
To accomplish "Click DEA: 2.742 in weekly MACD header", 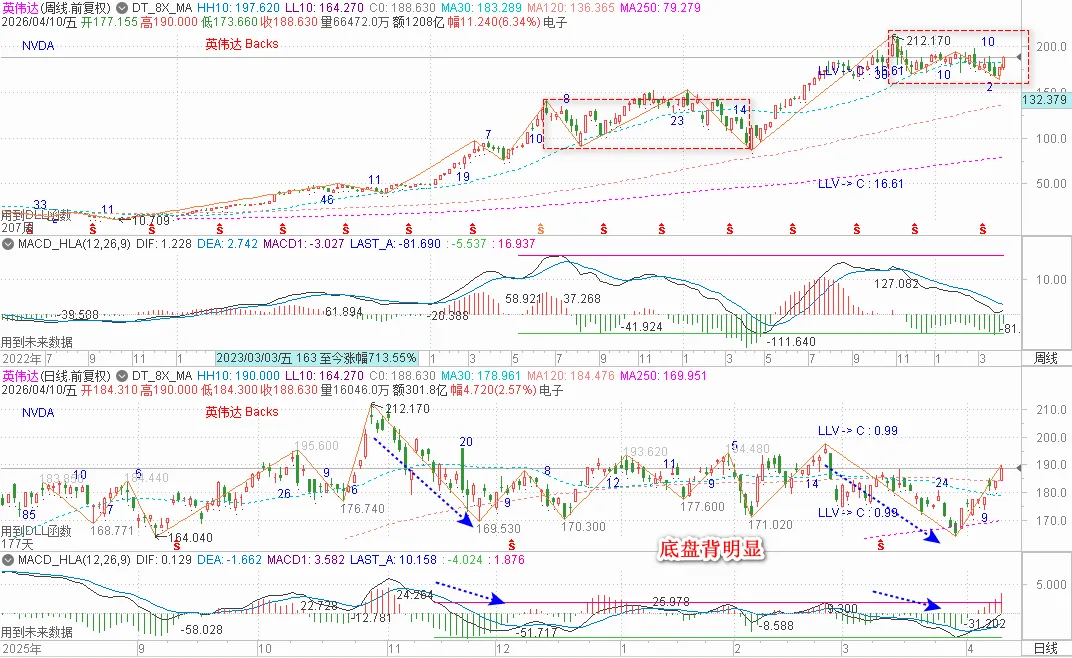I will (x=226, y=244).
